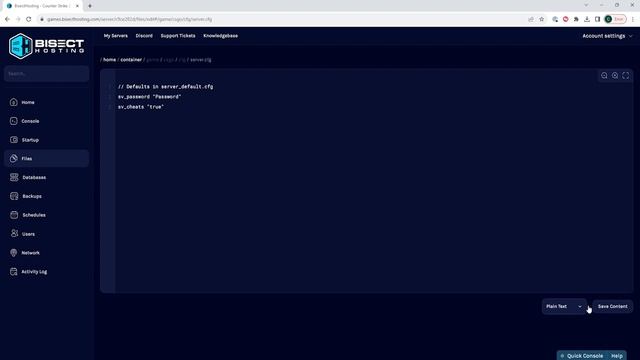Focus the sidebar Search field

(47, 74)
